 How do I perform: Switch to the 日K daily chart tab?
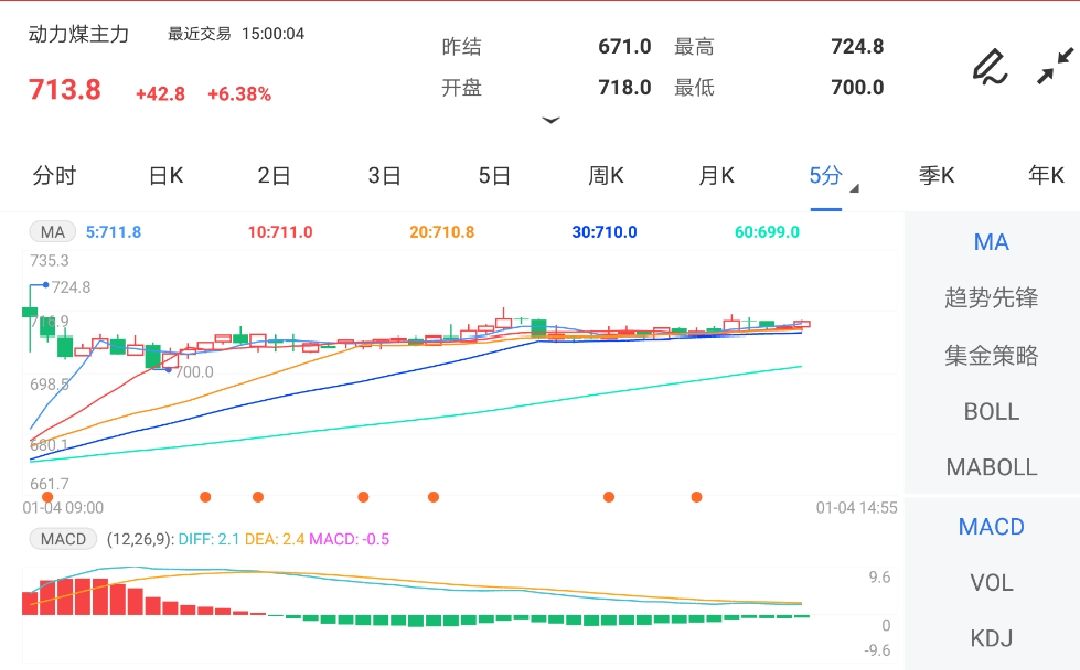(x=164, y=175)
